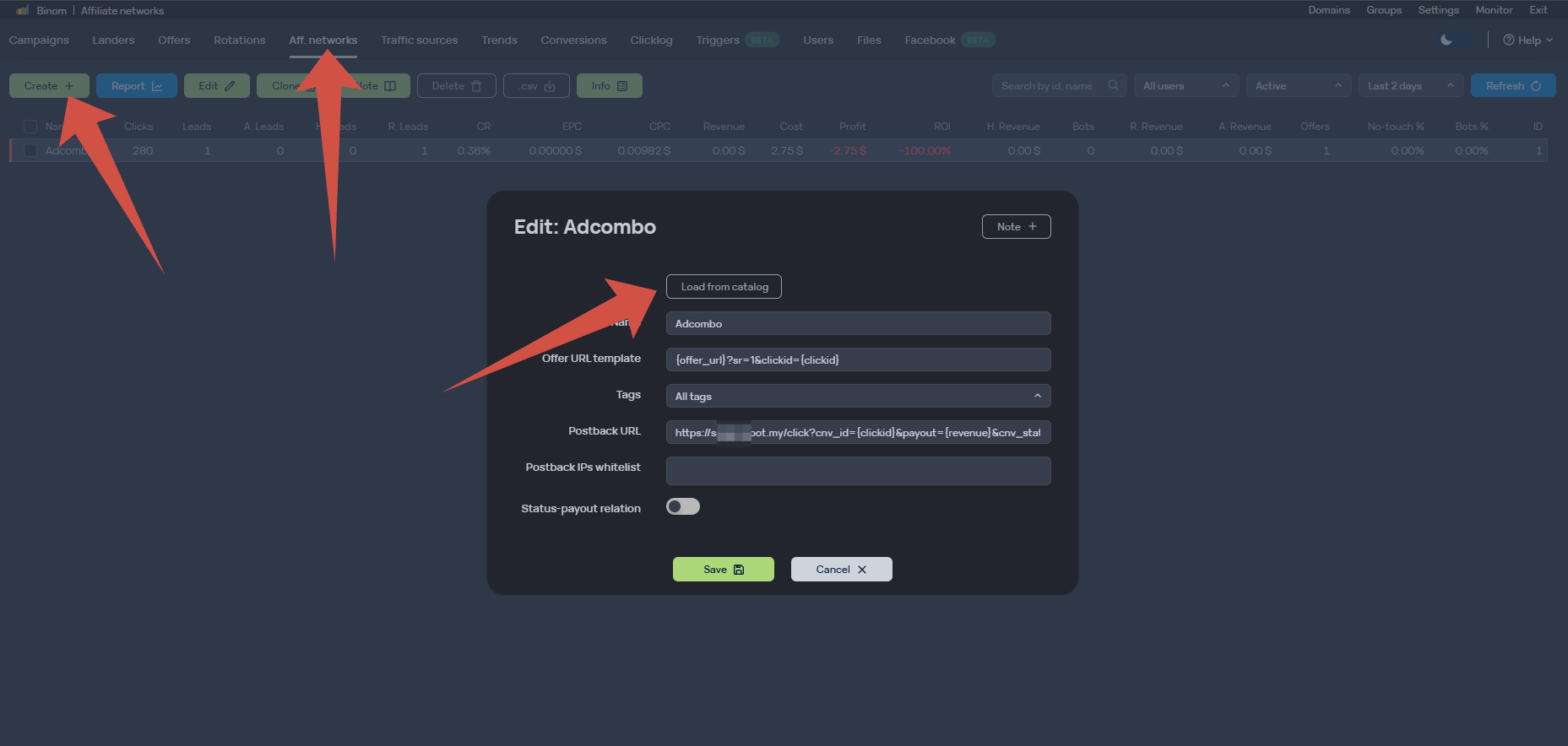This screenshot has height=746, width=1568.
Task: Export table with .csv button
Action: pos(537,85)
